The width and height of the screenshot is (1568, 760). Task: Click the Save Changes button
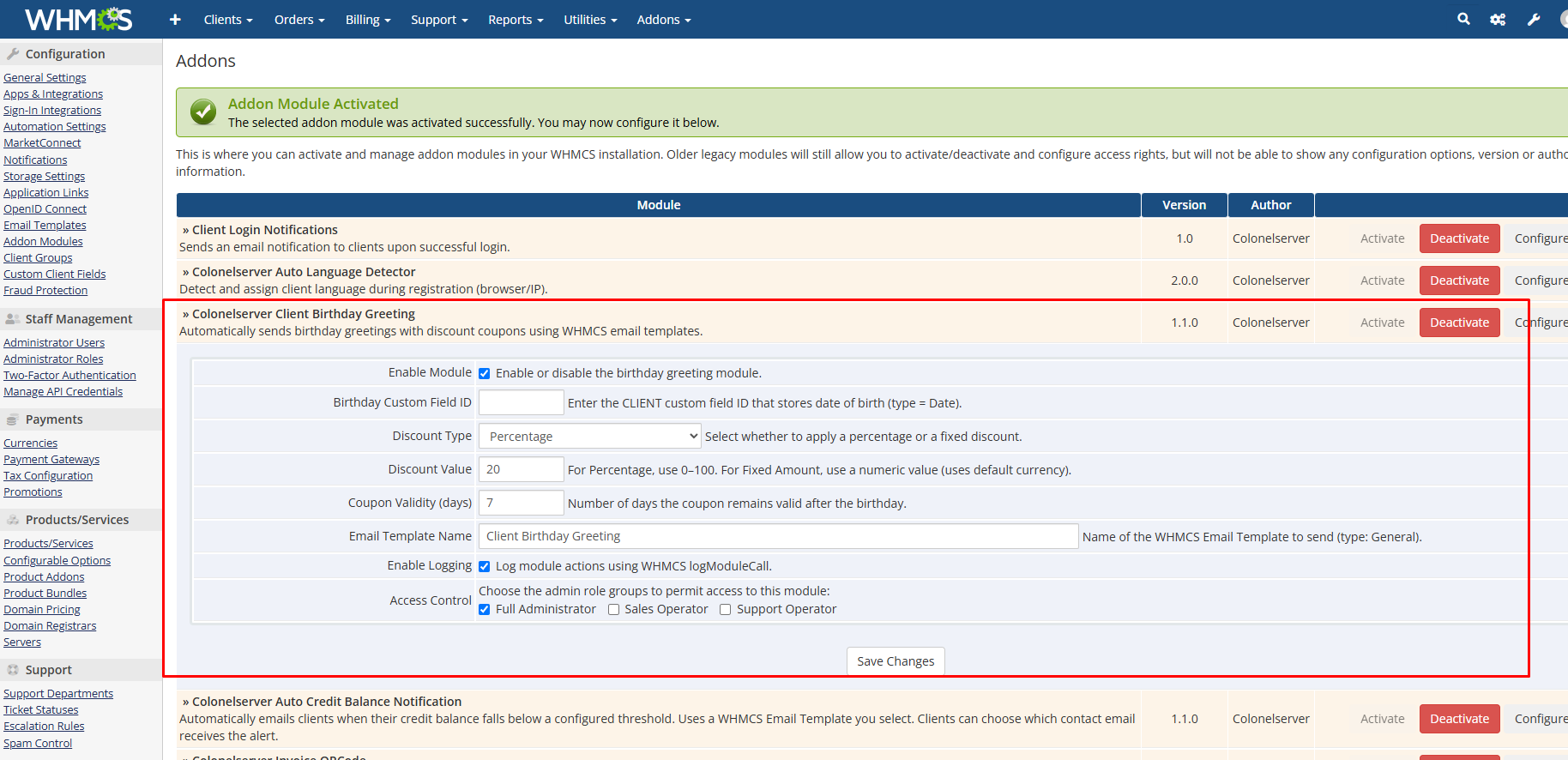(x=895, y=661)
